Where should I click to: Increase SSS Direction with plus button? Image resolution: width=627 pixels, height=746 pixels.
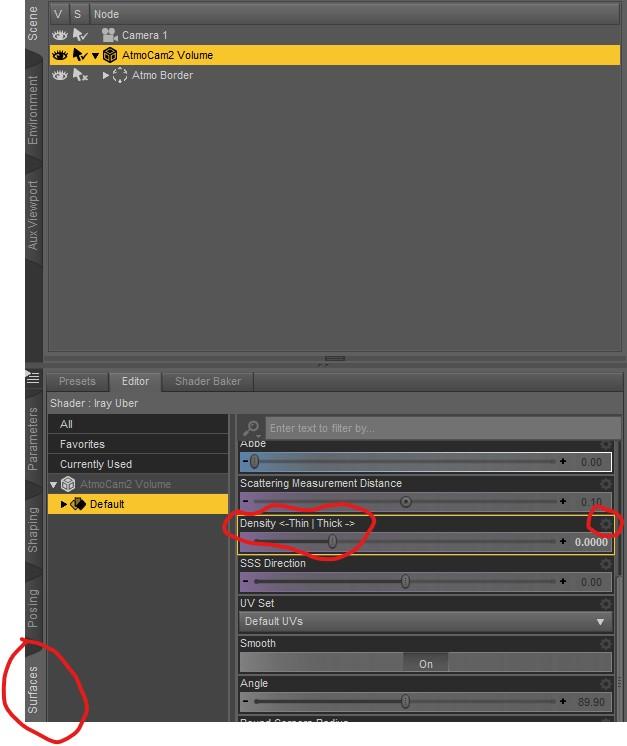563,581
